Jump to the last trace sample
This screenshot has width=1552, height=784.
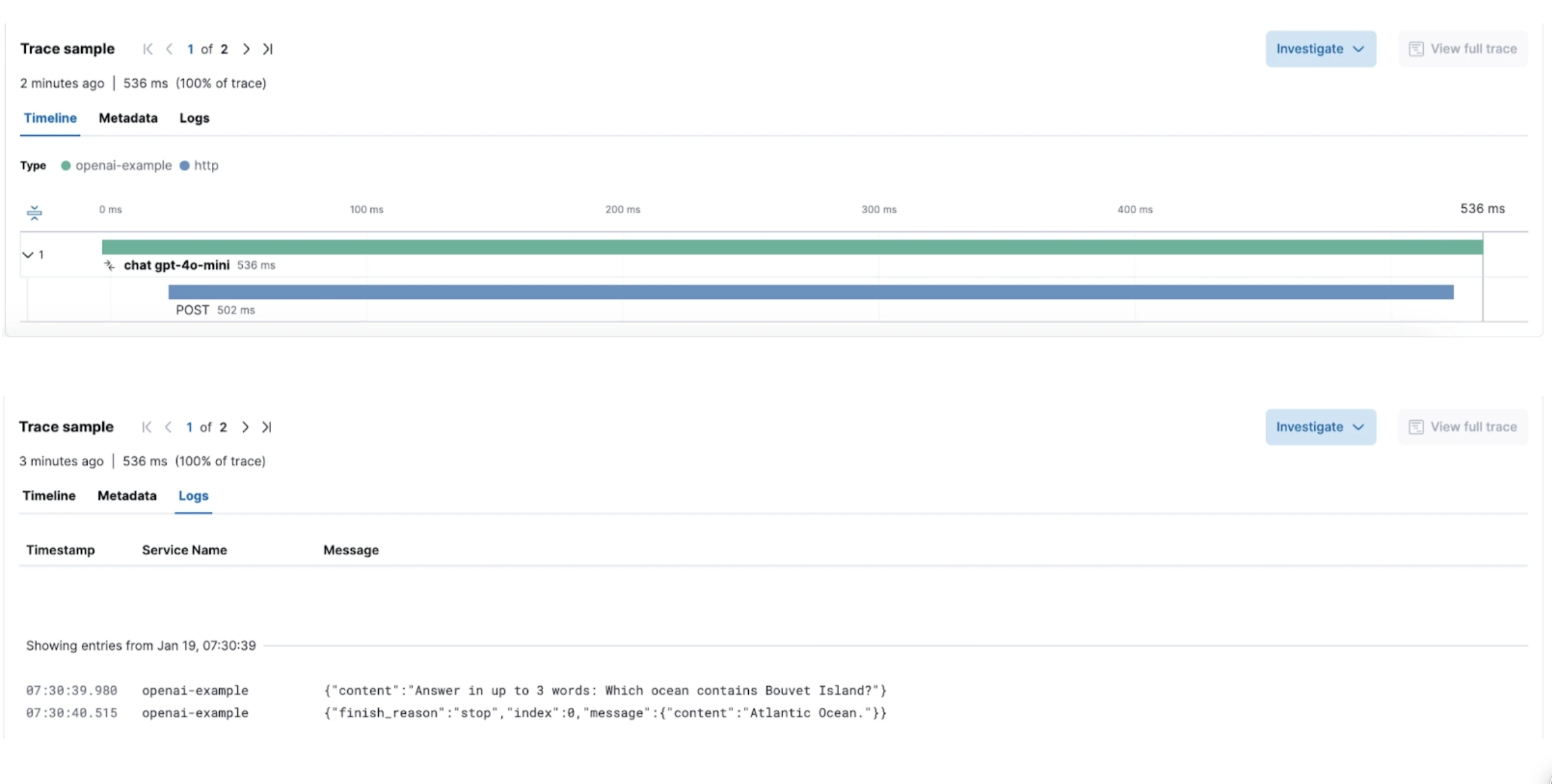tap(268, 48)
